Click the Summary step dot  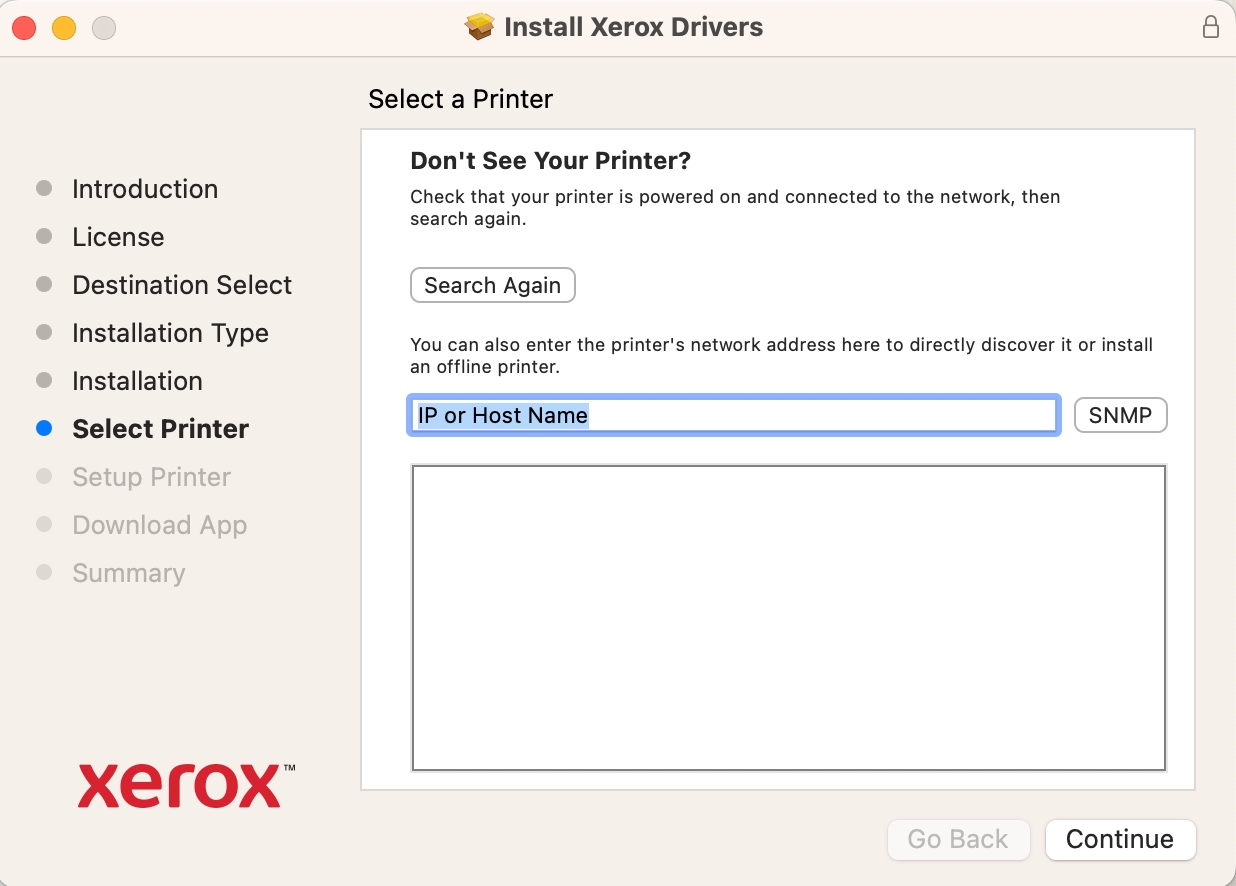click(x=44, y=573)
